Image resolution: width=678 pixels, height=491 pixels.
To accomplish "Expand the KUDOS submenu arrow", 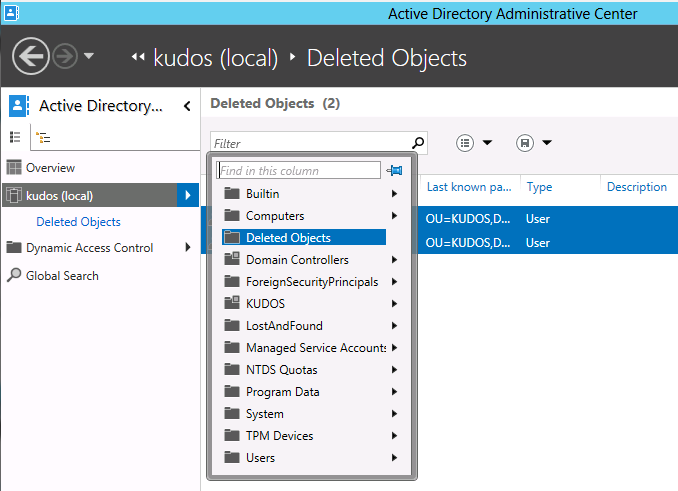I will tap(394, 303).
